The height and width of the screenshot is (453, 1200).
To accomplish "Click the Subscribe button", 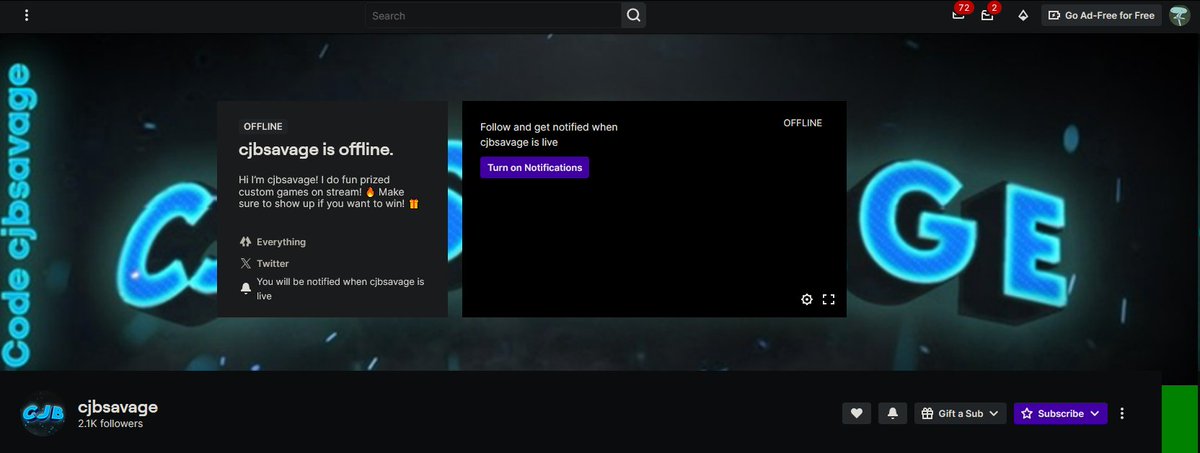I will coord(1061,413).
